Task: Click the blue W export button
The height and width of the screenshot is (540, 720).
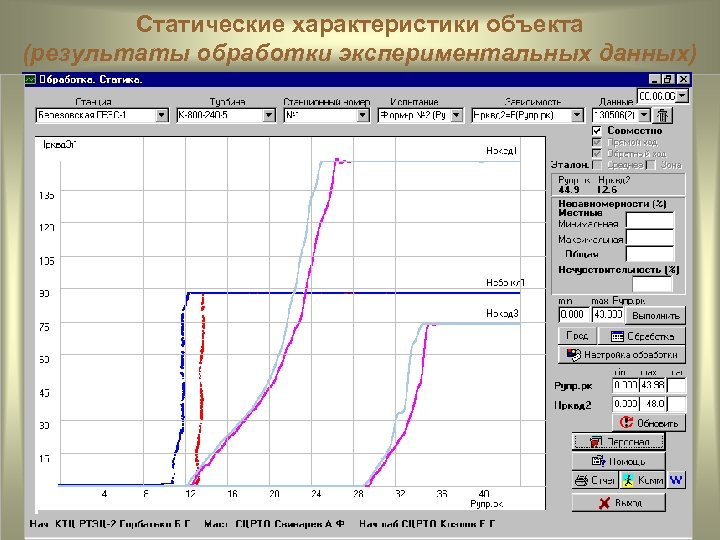Action: 675,480
